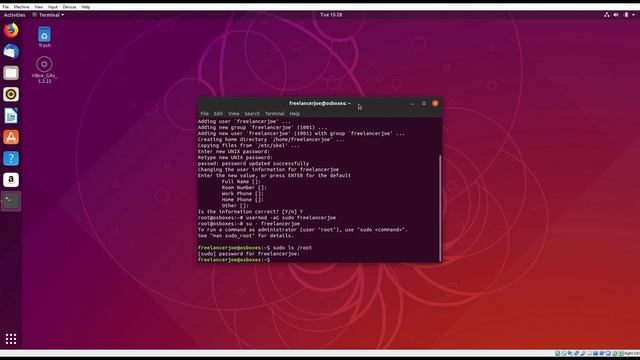Select the Trash desktop icon

(44, 37)
